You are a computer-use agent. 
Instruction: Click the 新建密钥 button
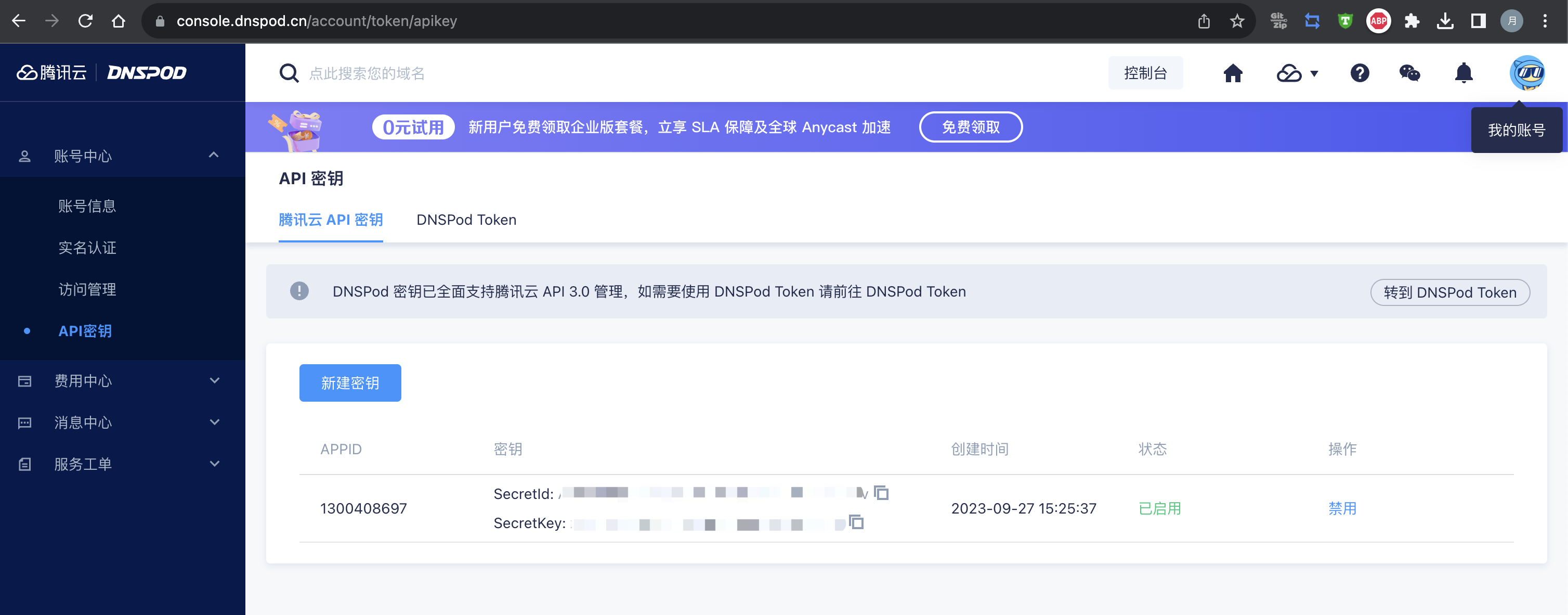click(x=350, y=382)
